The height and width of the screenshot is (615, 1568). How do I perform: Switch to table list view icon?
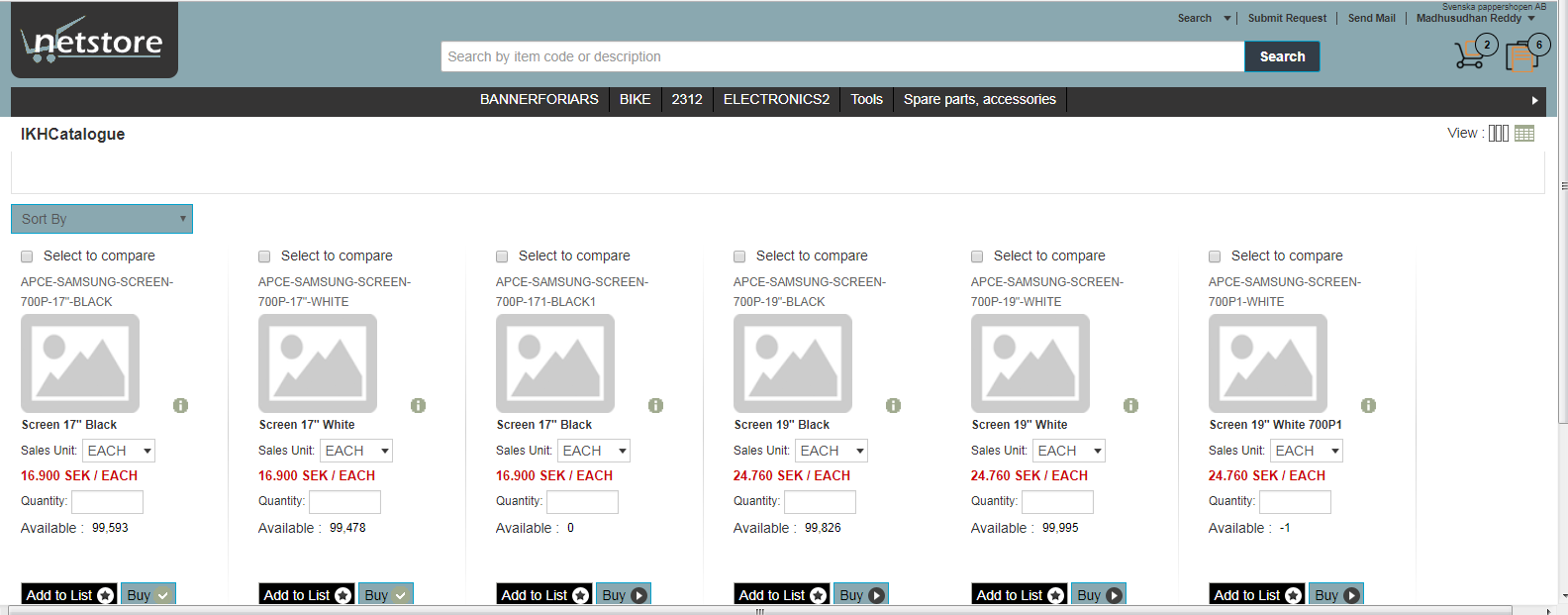coord(1524,134)
